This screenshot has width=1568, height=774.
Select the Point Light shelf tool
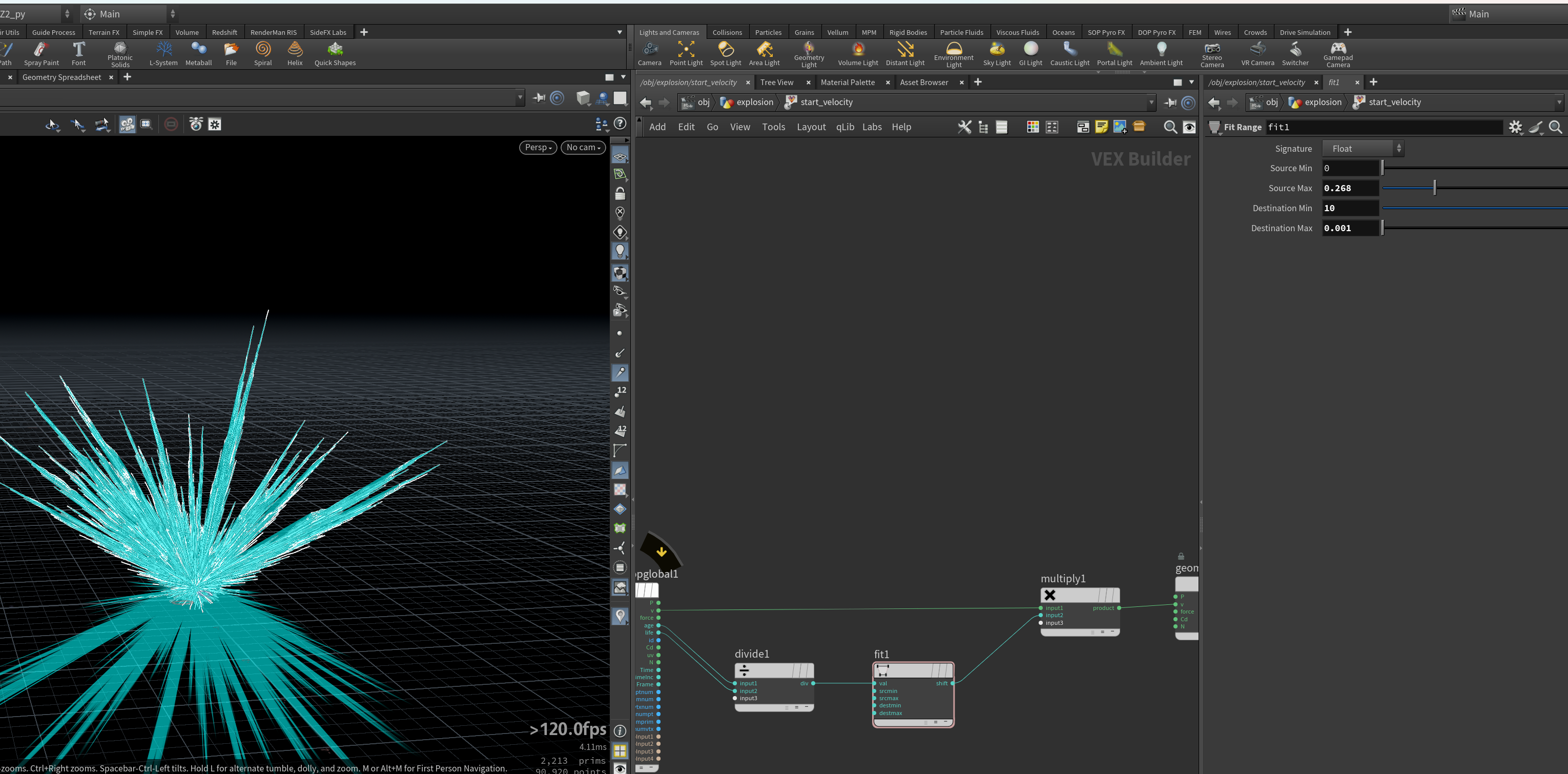pyautogui.click(x=686, y=54)
